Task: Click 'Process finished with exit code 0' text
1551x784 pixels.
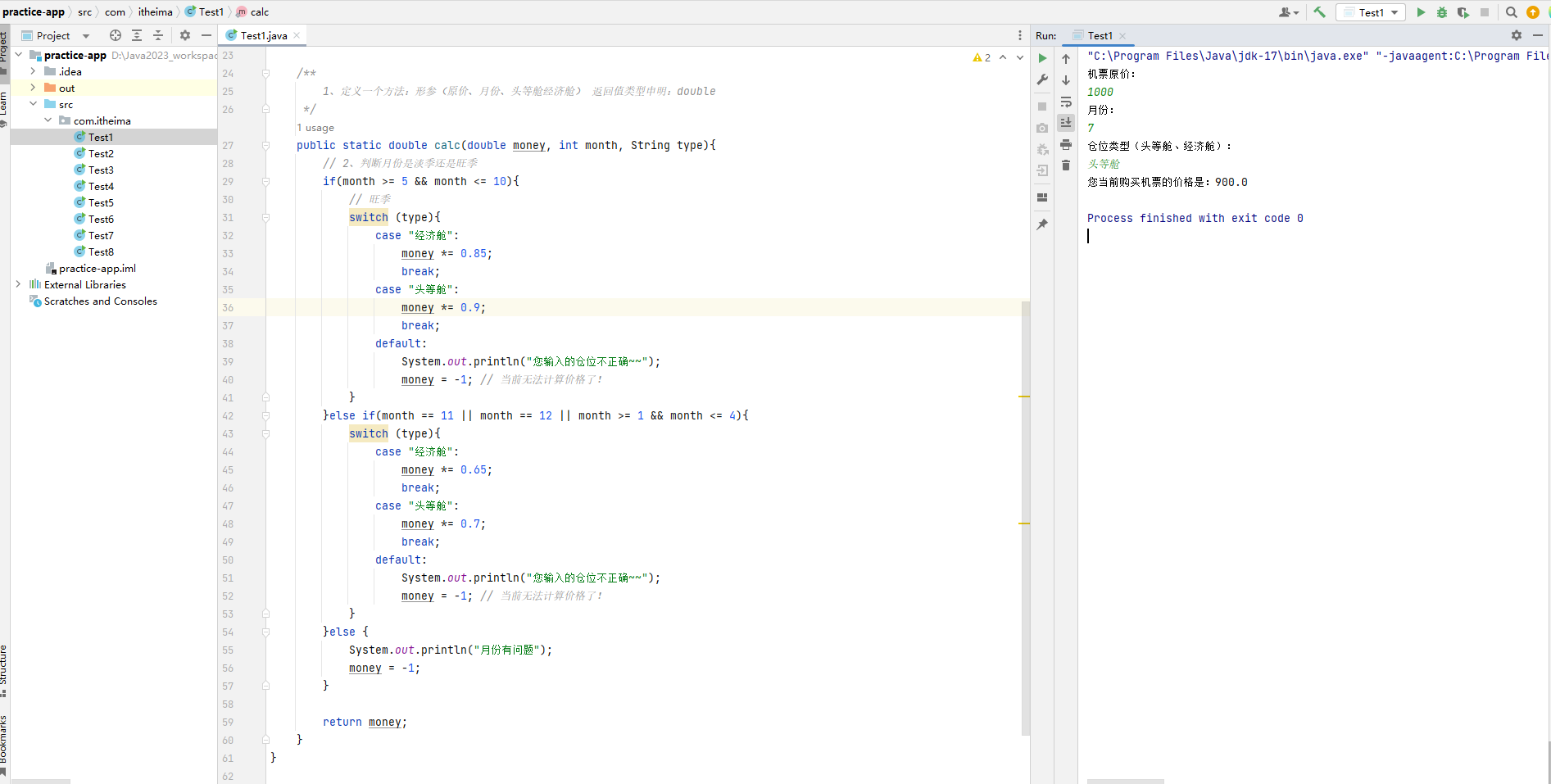Action: point(1195,218)
